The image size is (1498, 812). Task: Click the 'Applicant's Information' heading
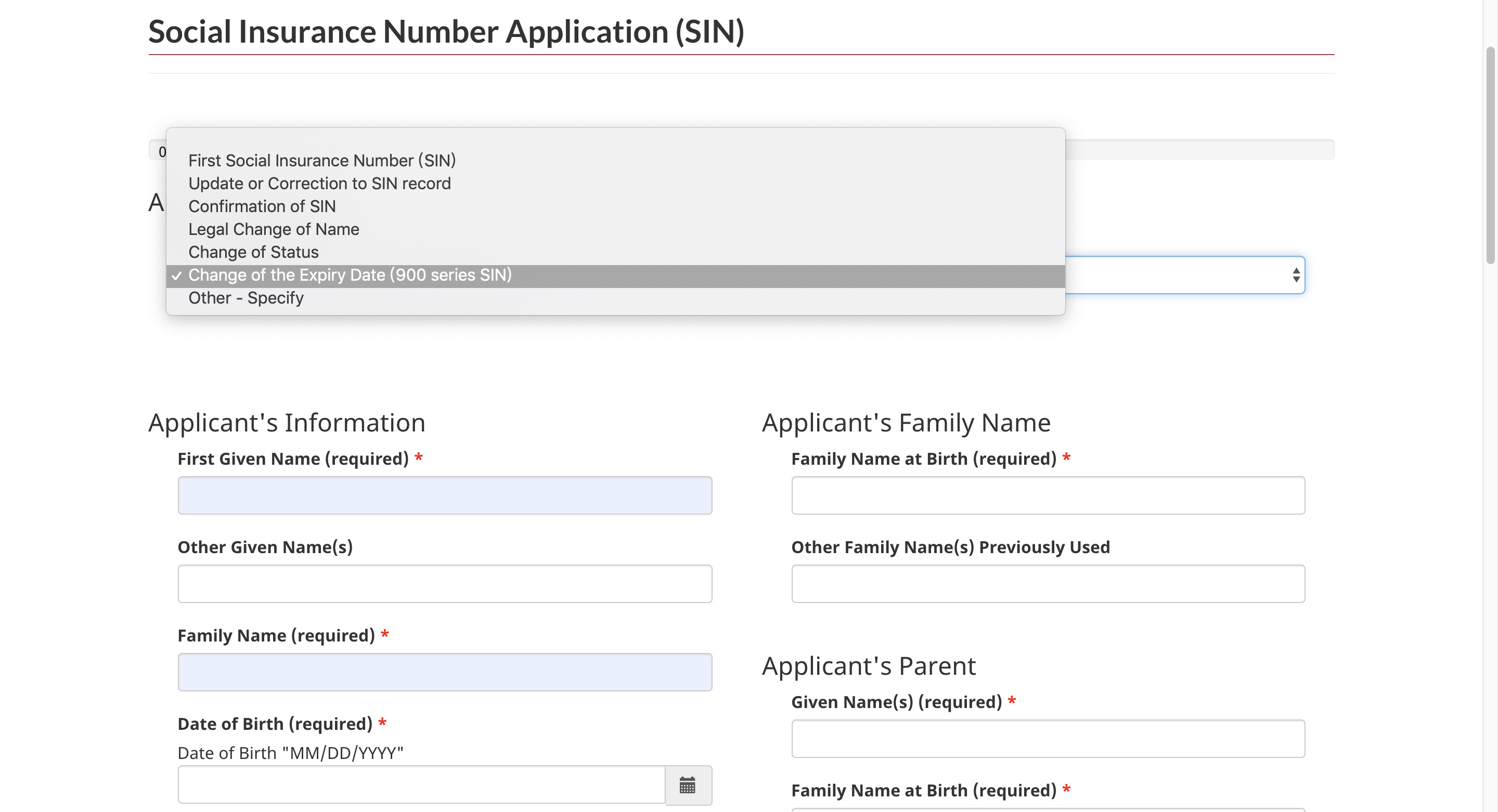pyautogui.click(x=287, y=423)
